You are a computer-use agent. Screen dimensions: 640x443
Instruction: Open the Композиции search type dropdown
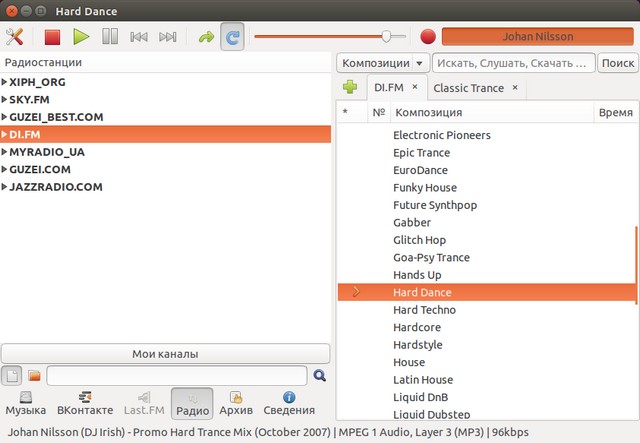383,63
